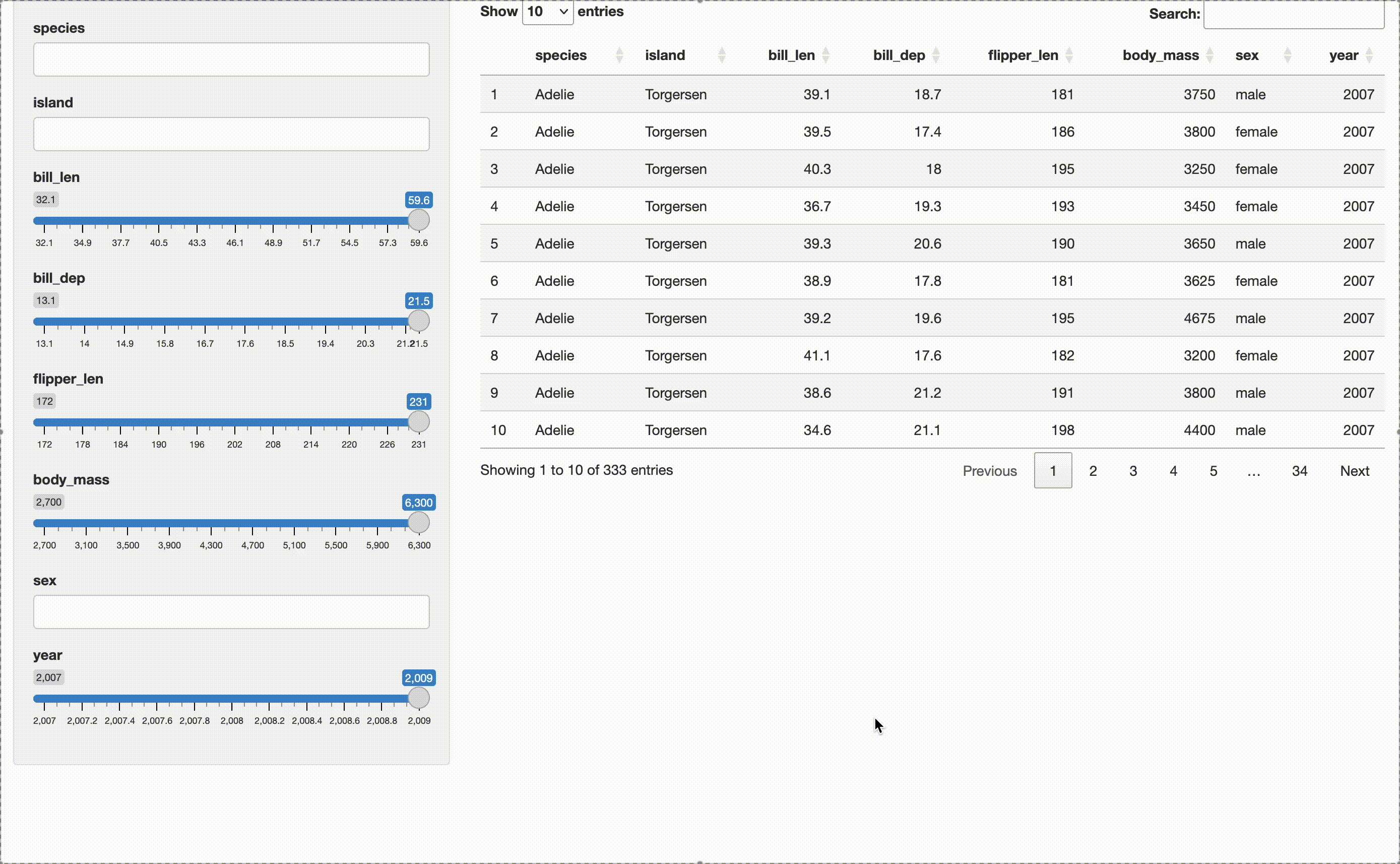Click the bill_len slider upper handle
Screen dimensions: 1400x864
click(419, 220)
